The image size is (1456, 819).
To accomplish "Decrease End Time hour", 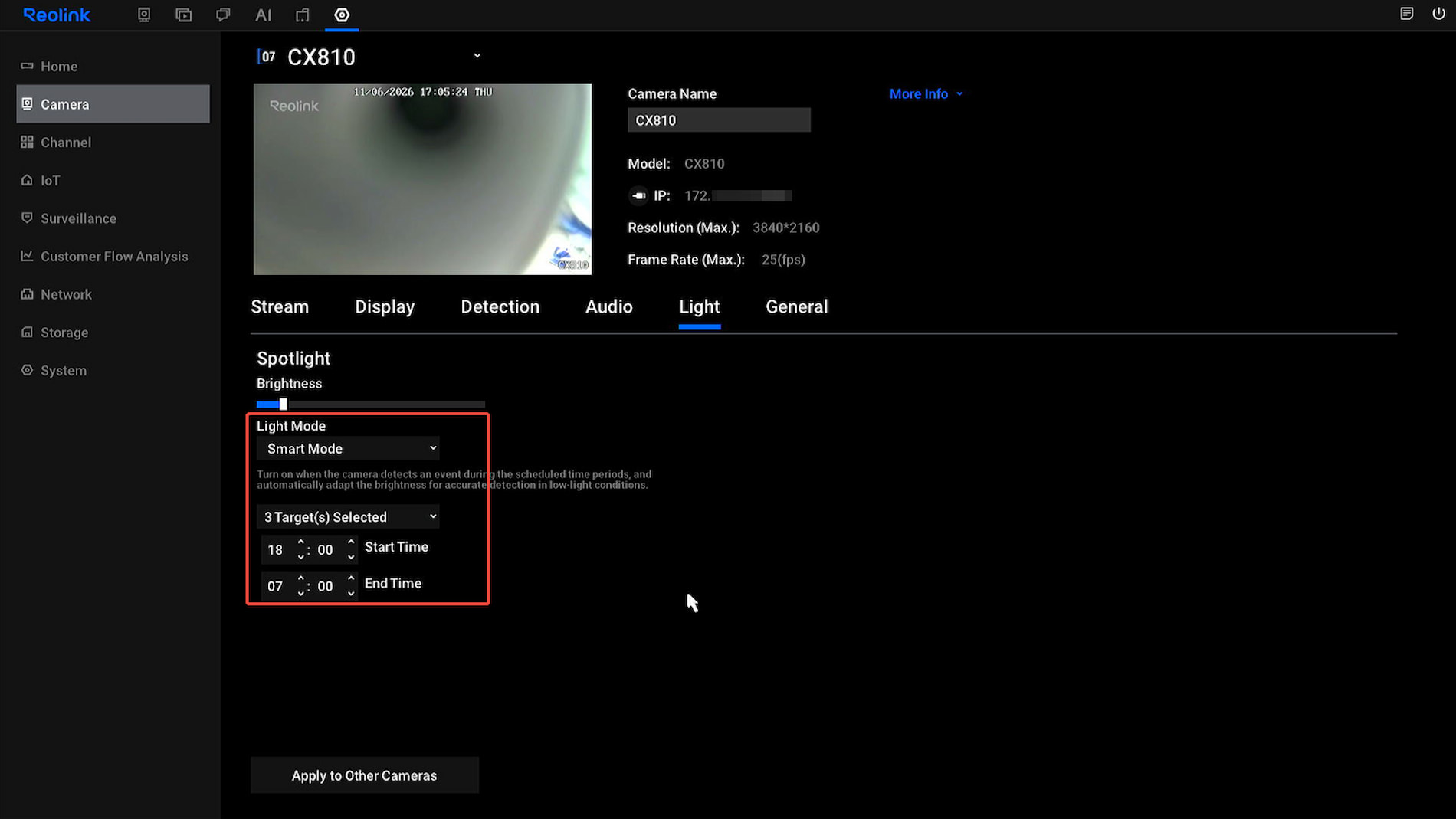I will tap(300, 594).
